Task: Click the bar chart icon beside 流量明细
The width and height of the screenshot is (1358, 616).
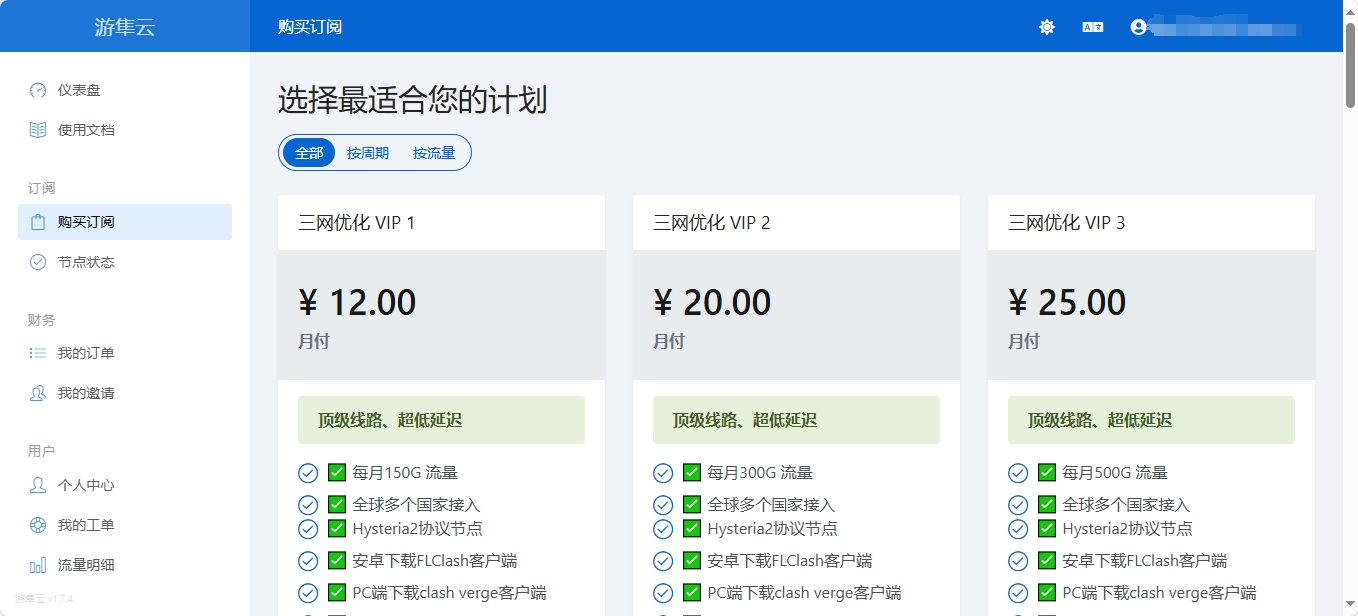Action: 38,565
